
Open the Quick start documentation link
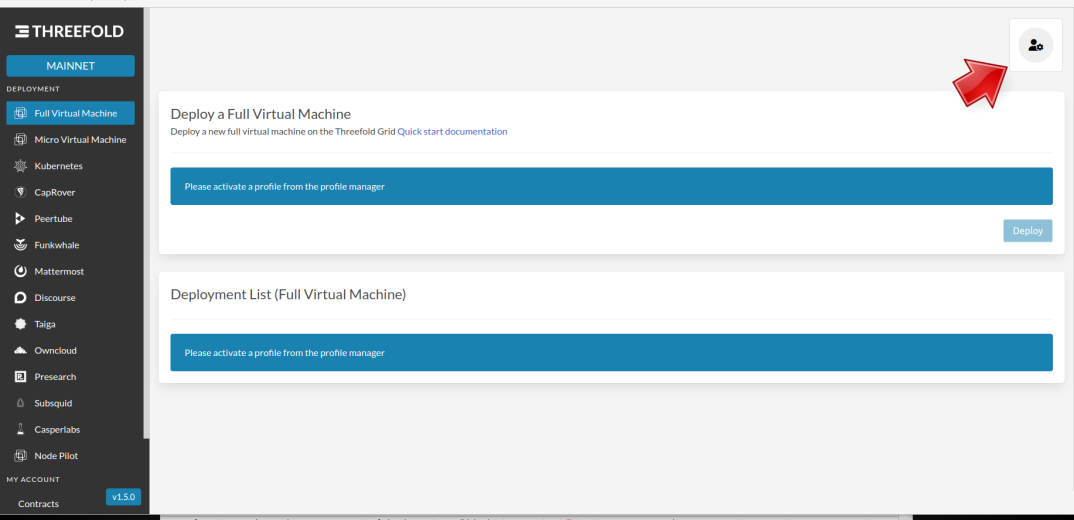452,132
